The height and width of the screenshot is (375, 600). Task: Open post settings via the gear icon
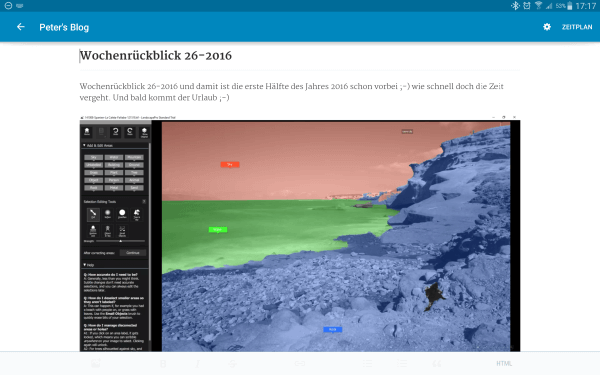tap(547, 27)
